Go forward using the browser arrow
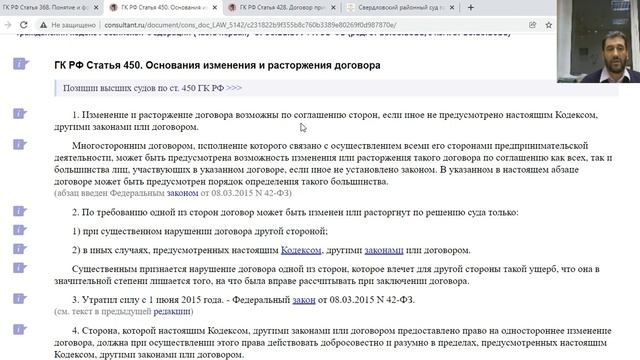Viewport: 640px width, 360px height. 8,25
